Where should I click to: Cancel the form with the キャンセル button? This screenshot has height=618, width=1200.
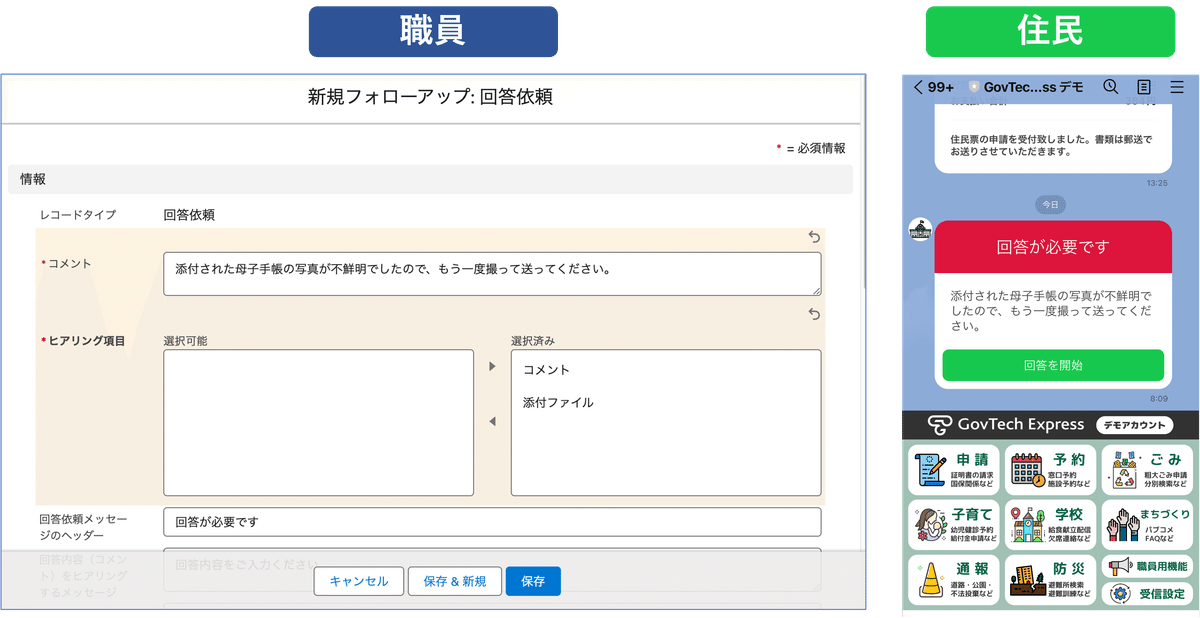pyautogui.click(x=359, y=581)
